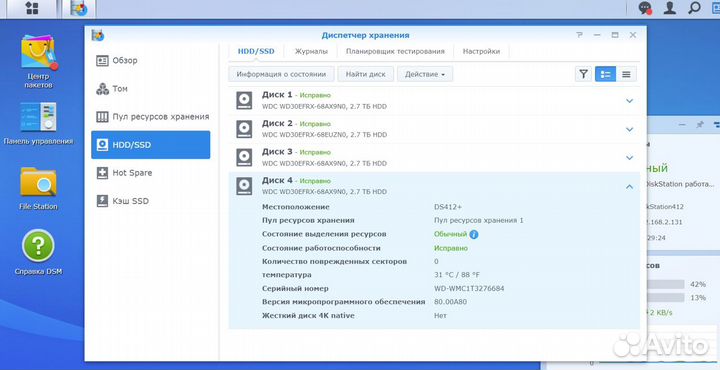Expand Диск 1 details chevron
The image size is (720, 370).
[x=630, y=101]
